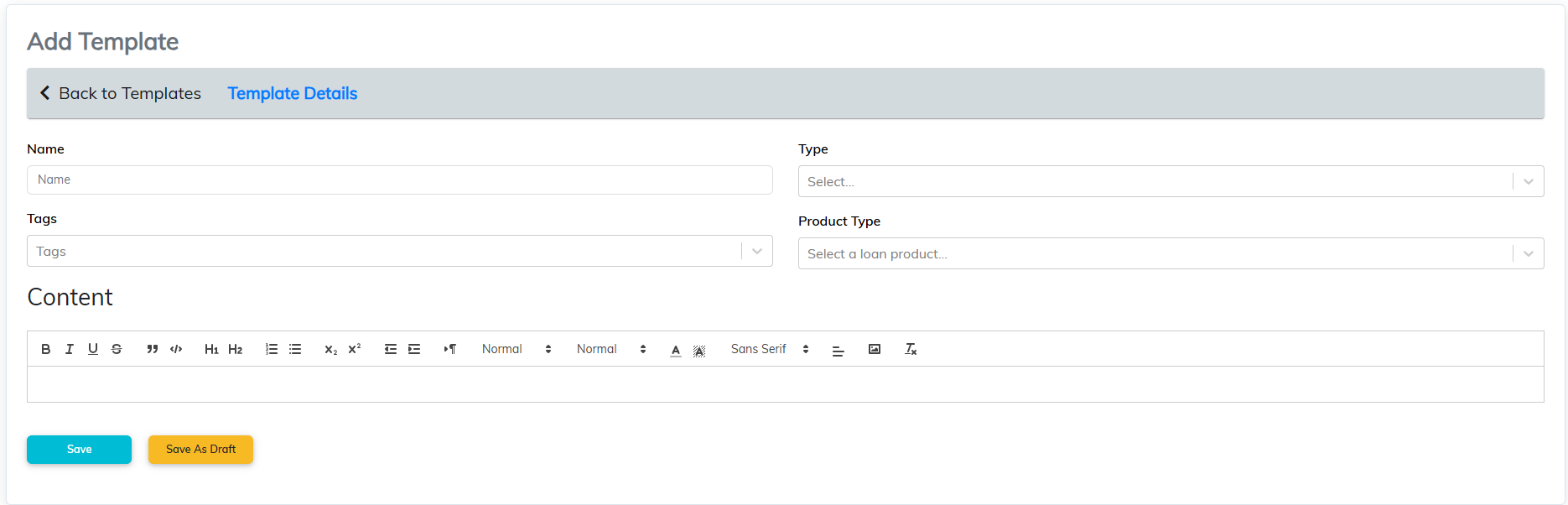Open the text color picker
Viewport: 1568px width, 505px height.
pyautogui.click(x=676, y=350)
